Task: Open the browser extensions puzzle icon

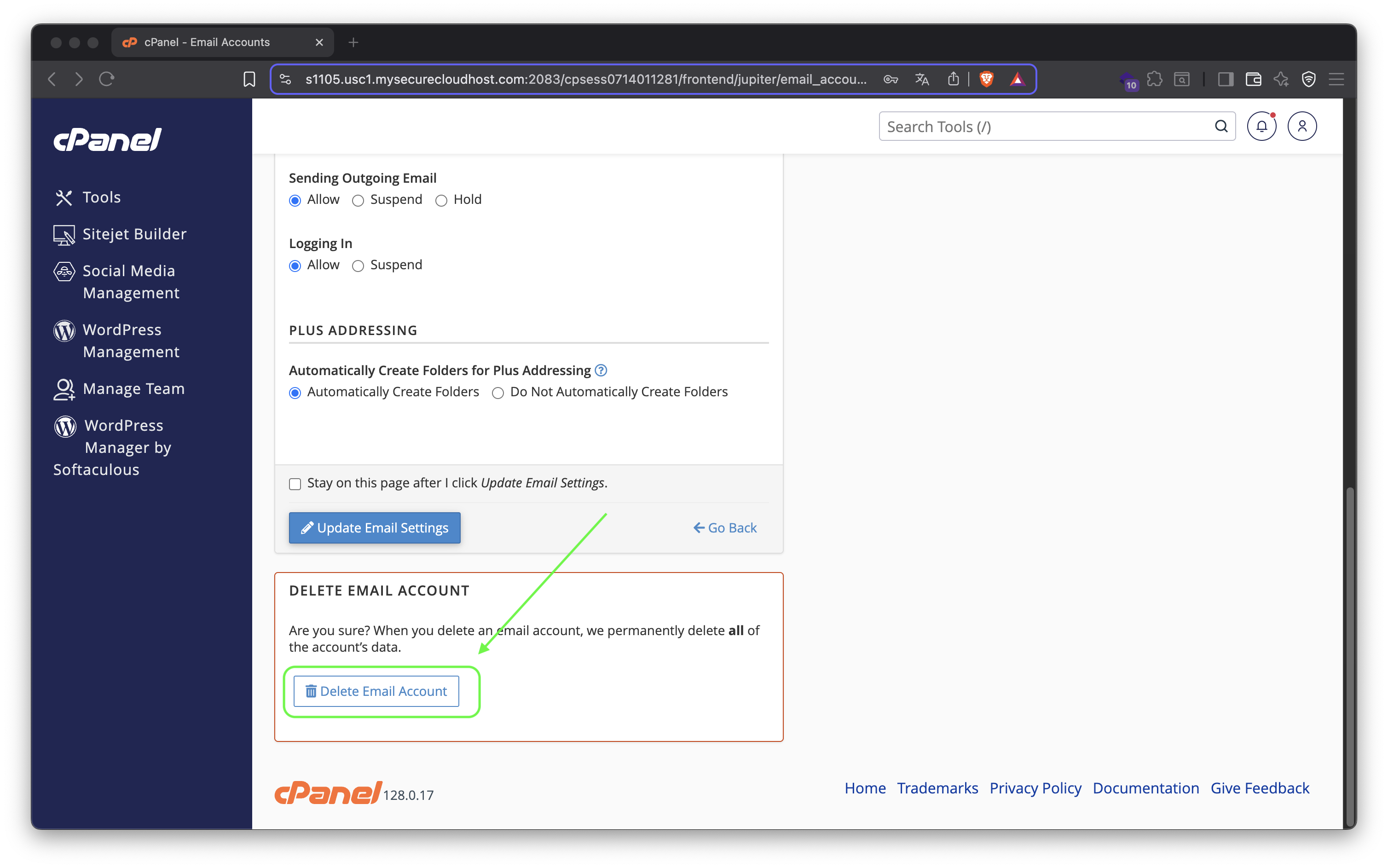Action: point(1154,79)
